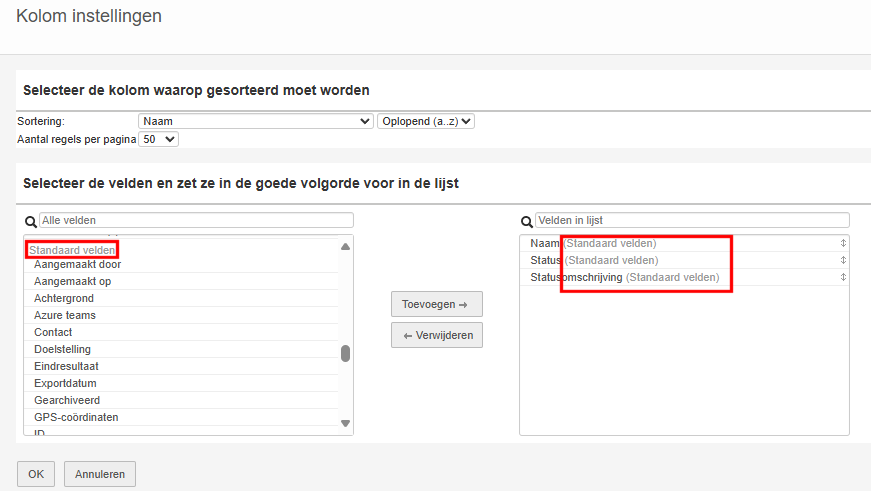Screen dimensions: 871x491
Task: Click the scrollbar thumb of the field list
Action: pos(346,353)
